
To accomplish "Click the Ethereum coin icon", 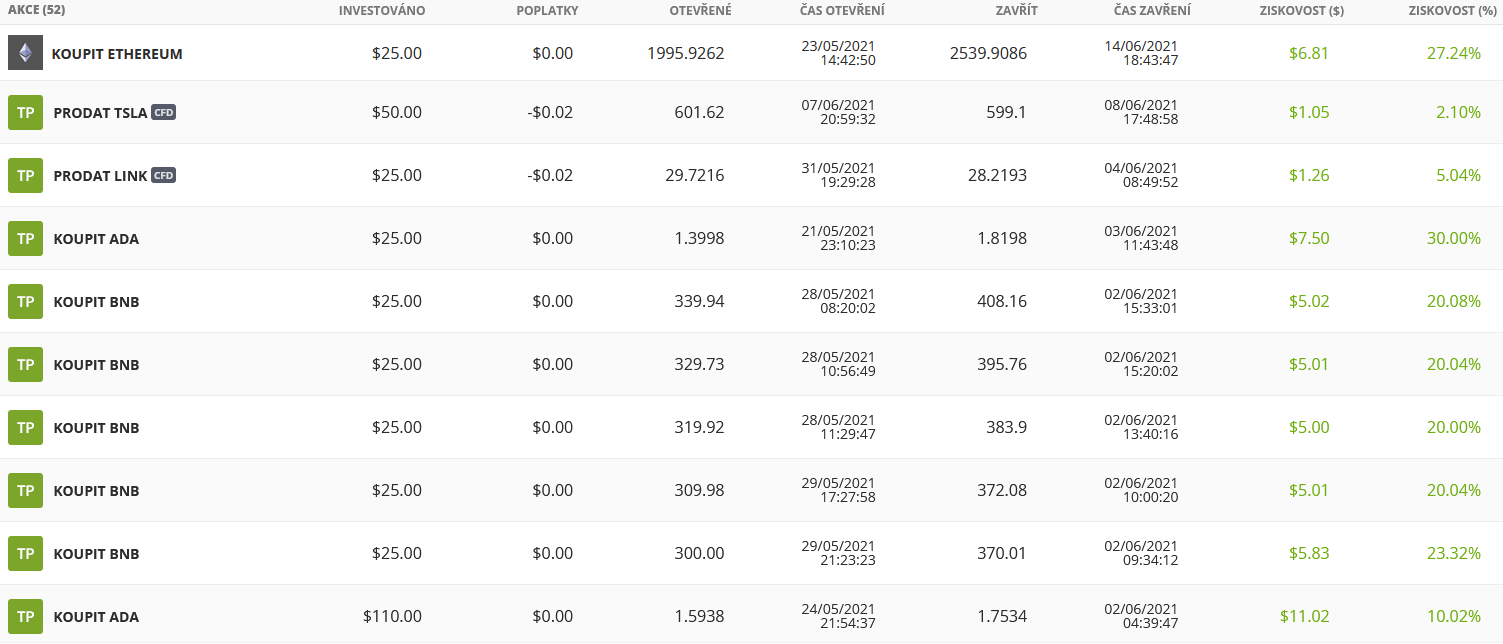I will [x=25, y=53].
